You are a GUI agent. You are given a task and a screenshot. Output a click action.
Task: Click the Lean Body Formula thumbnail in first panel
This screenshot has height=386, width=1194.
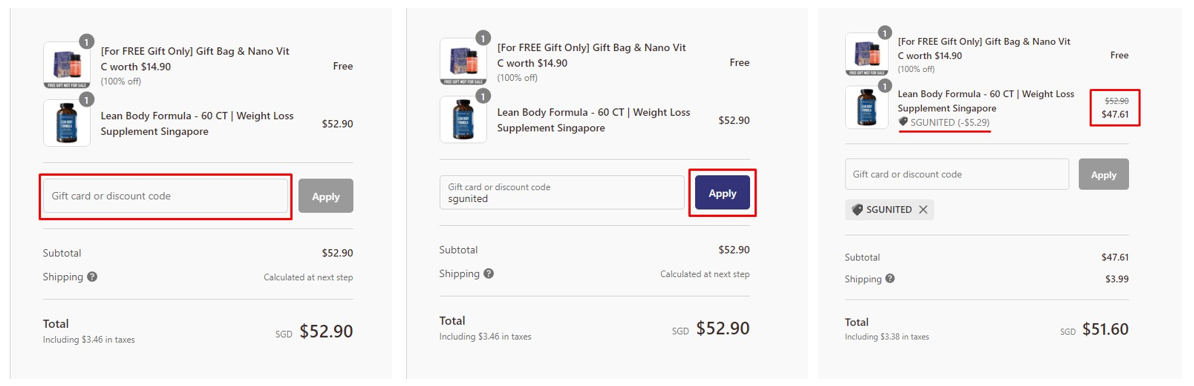tap(67, 123)
